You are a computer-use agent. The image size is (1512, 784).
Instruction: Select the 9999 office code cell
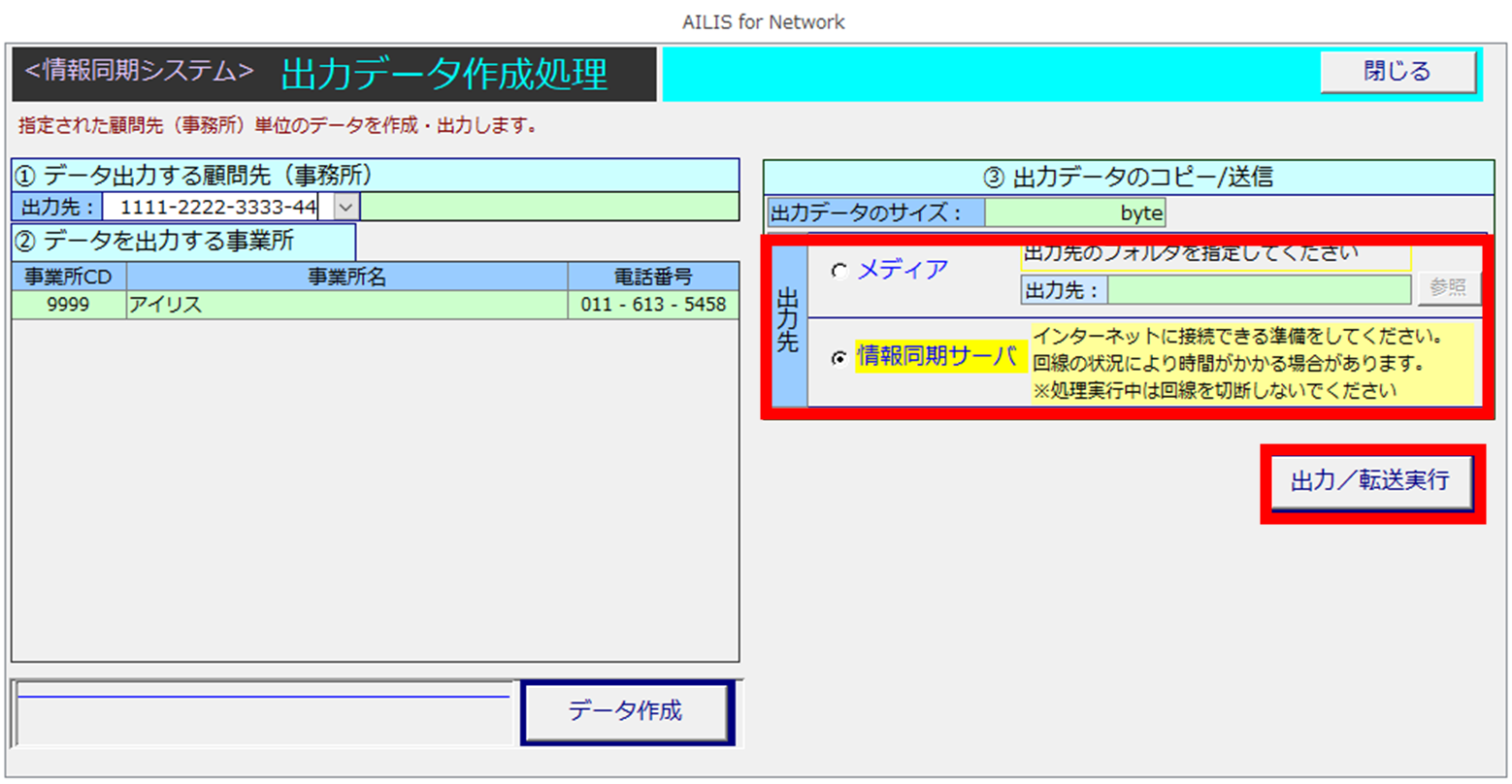69,305
